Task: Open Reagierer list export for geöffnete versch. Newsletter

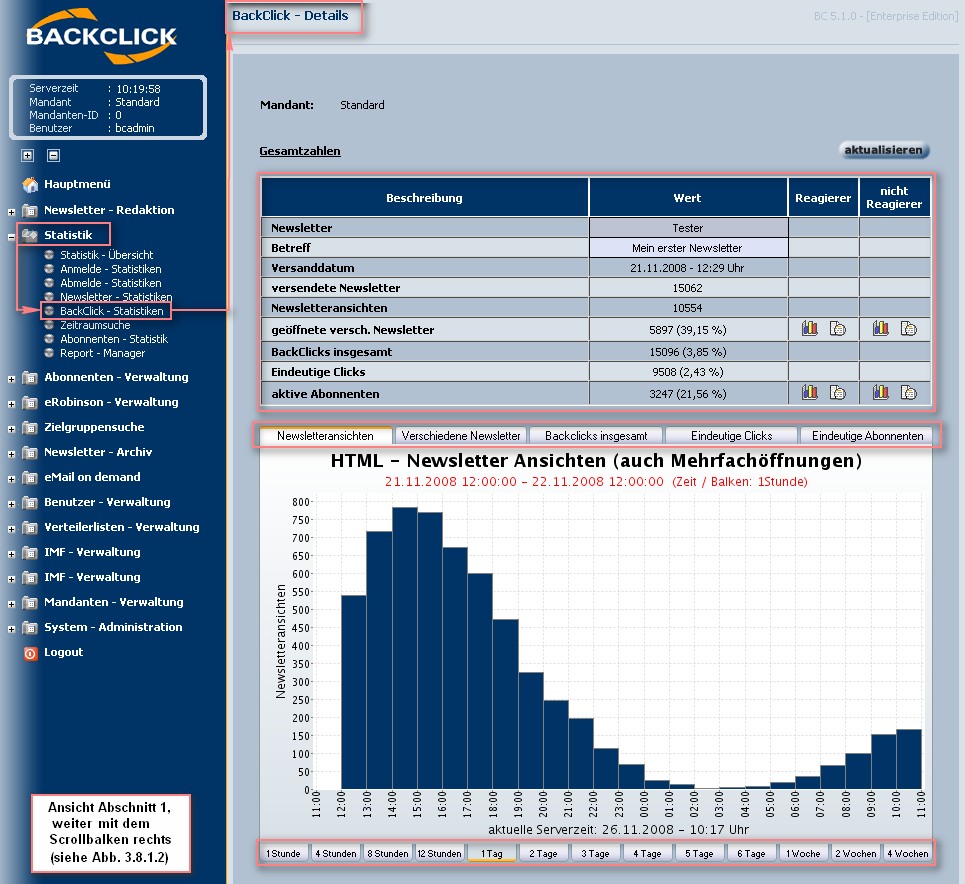Action: (x=838, y=329)
